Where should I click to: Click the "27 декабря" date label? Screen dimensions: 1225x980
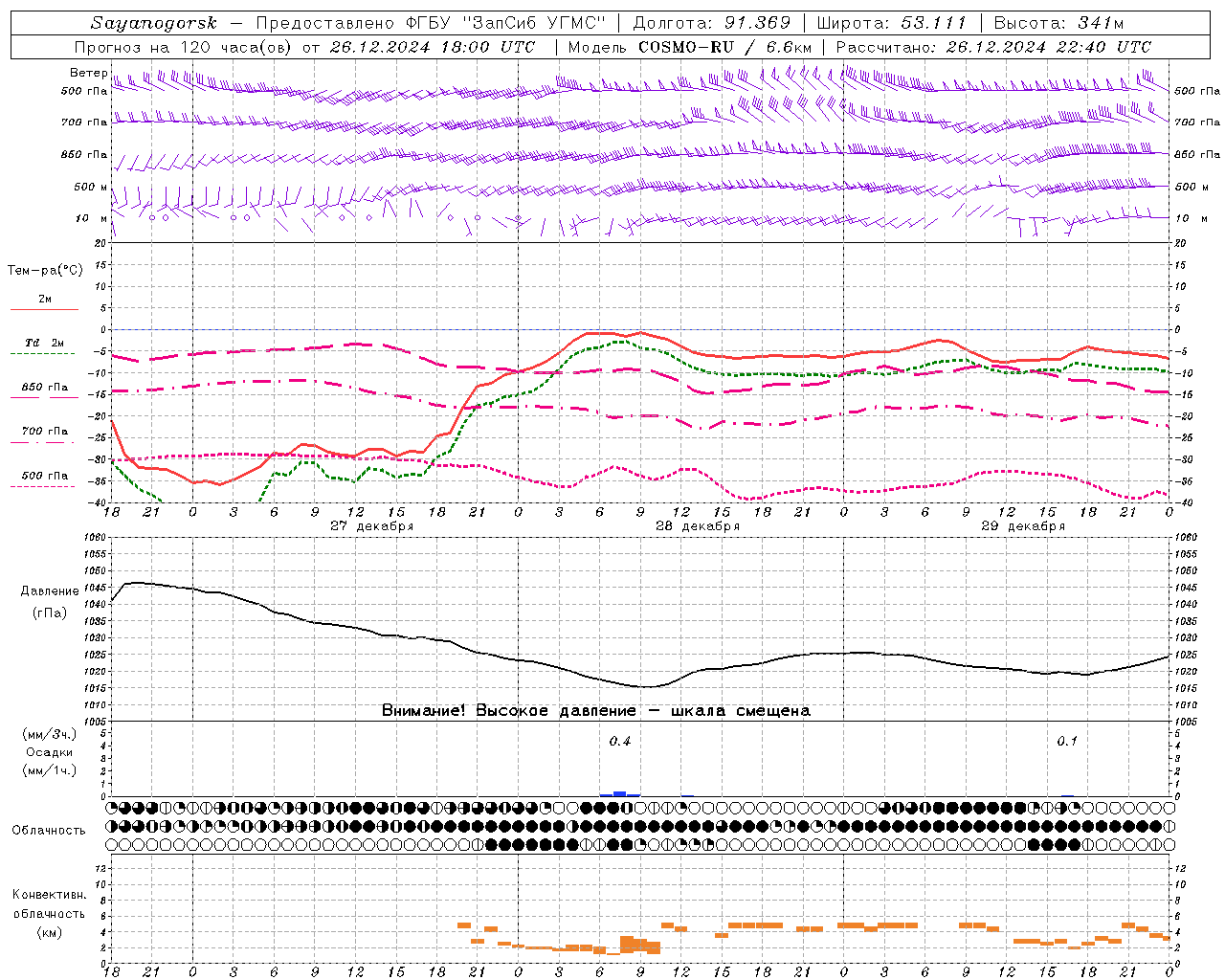click(x=371, y=526)
